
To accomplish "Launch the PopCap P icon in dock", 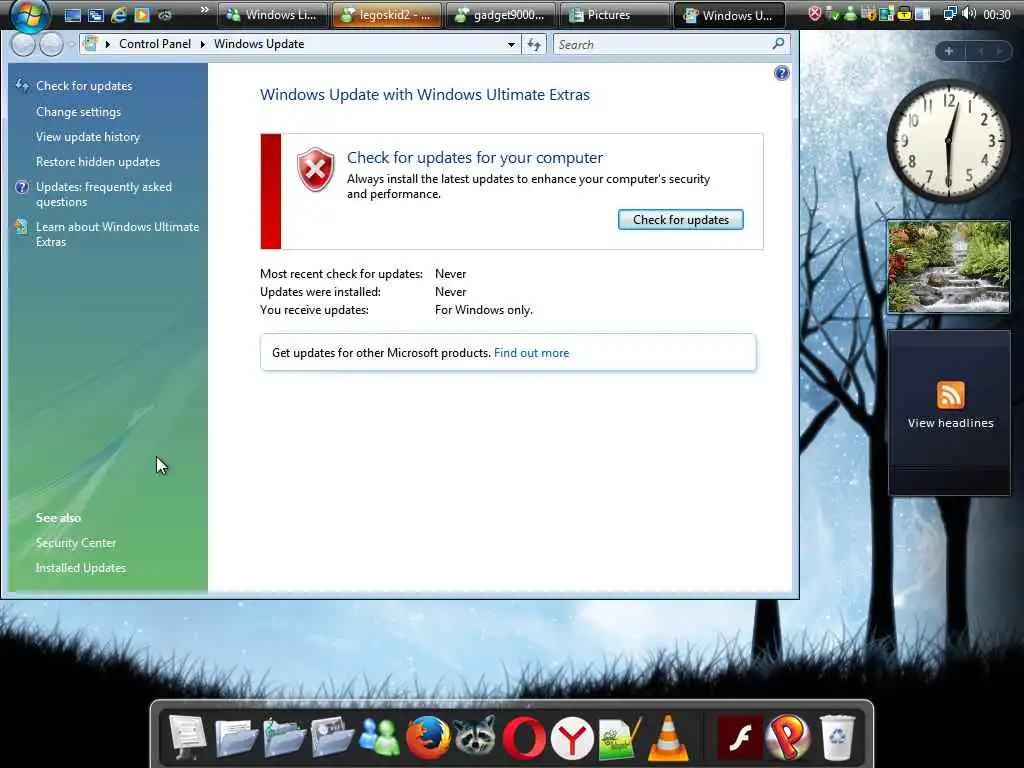I will coord(788,739).
